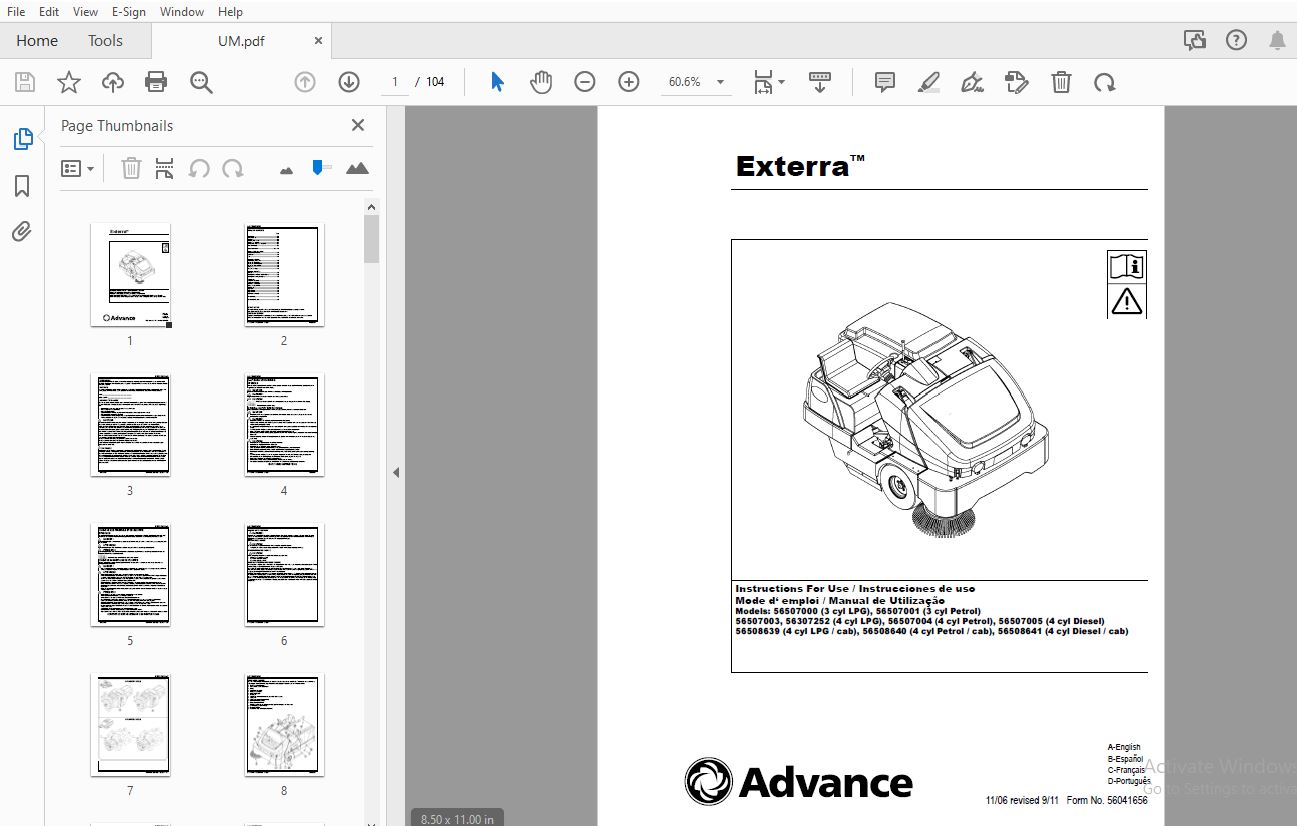The height and width of the screenshot is (826, 1297).
Task: Reduce thumbnail size small mountain icon
Action: (287, 170)
